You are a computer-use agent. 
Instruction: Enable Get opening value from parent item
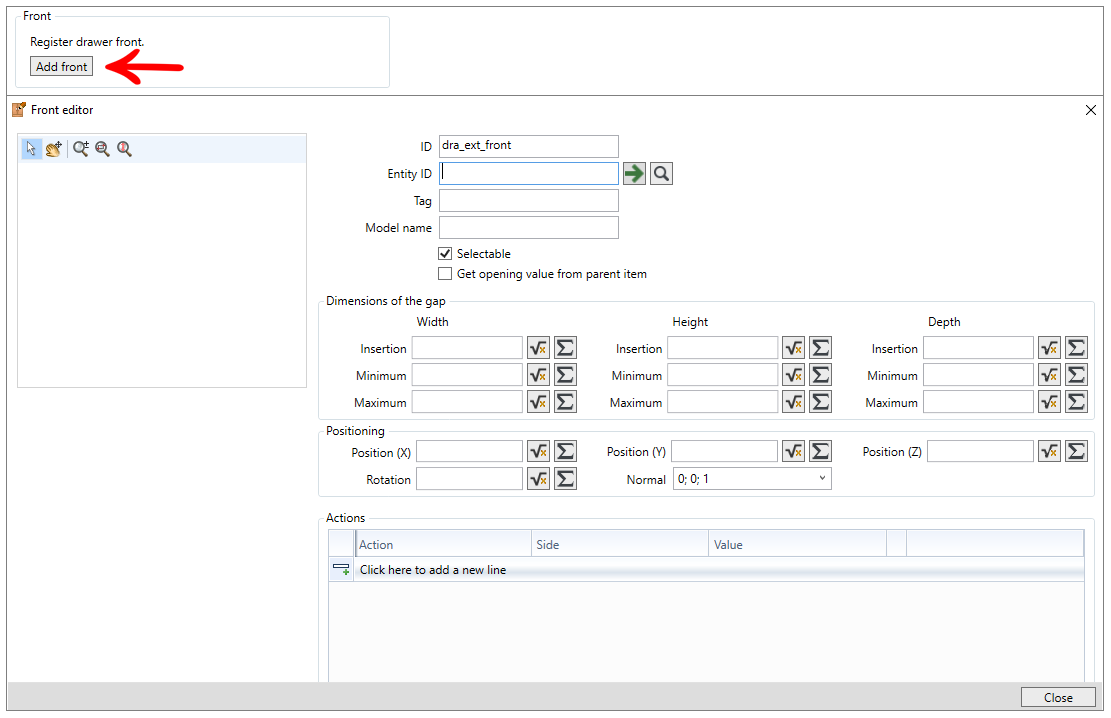(445, 274)
